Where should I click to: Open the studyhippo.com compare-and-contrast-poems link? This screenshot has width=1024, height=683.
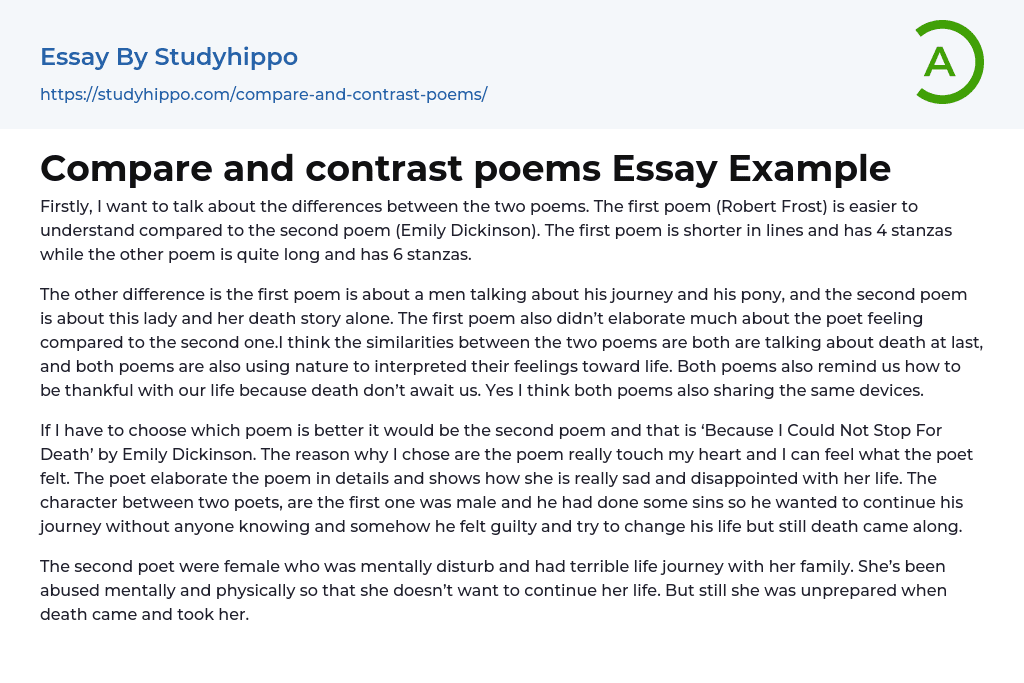pos(263,95)
